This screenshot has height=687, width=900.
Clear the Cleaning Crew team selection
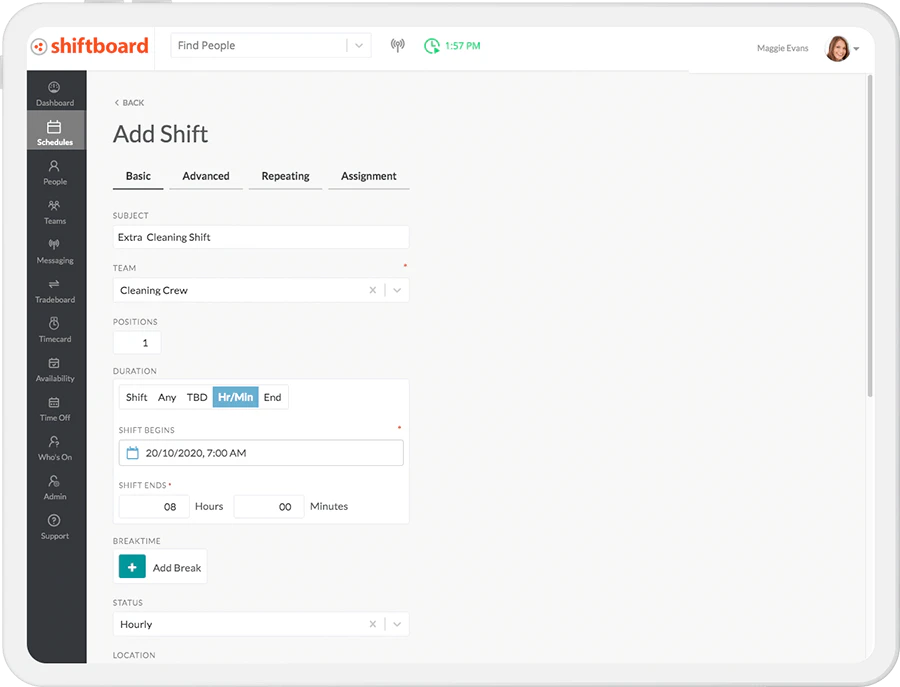pos(372,290)
